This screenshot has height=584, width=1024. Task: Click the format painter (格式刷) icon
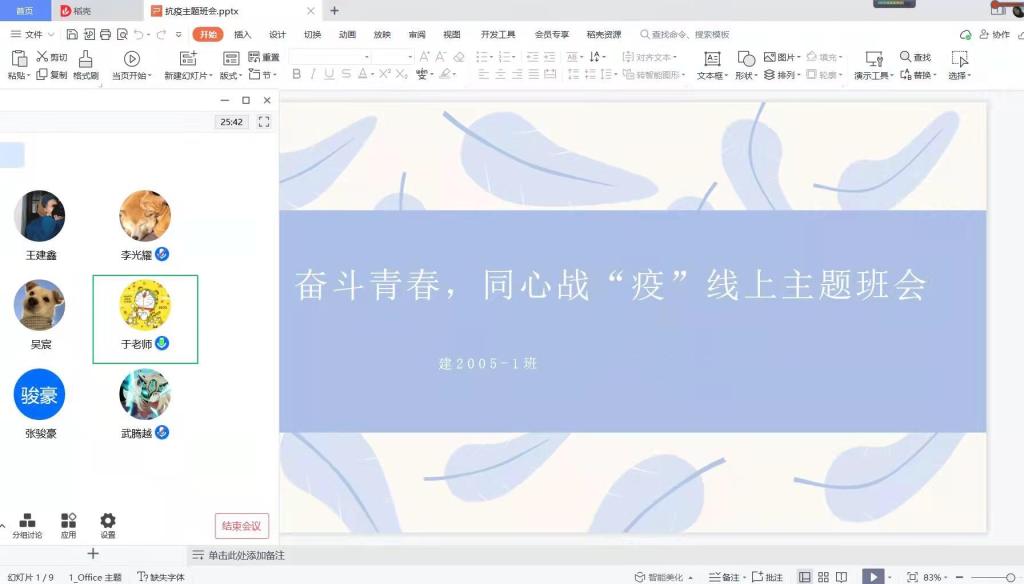(x=86, y=59)
